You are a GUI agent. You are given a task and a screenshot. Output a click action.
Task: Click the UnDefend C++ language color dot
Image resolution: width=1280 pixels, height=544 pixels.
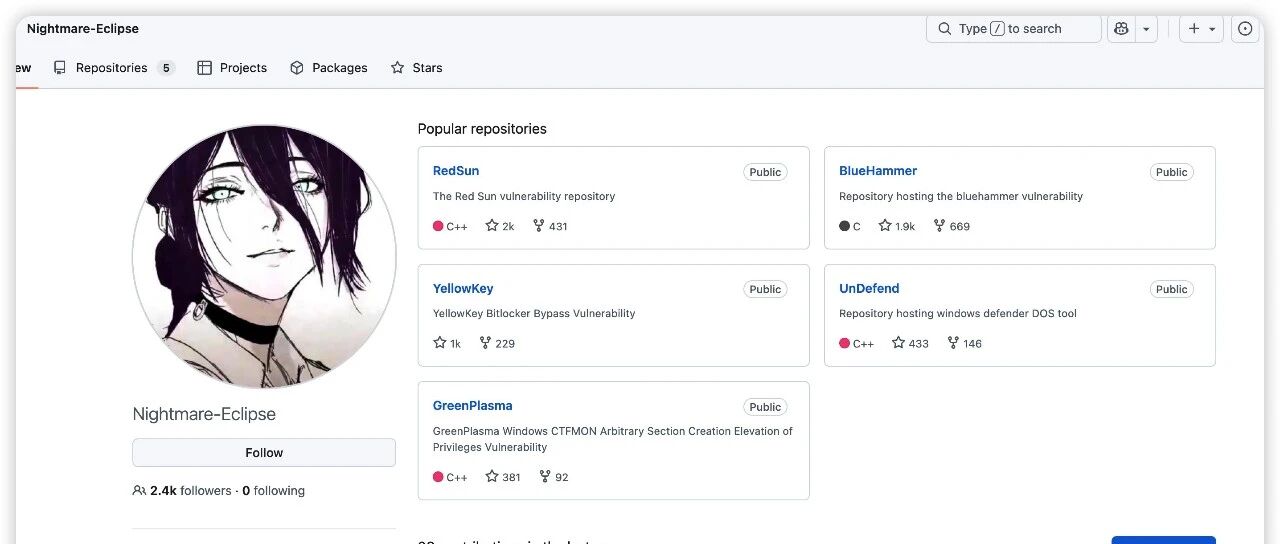click(x=844, y=343)
